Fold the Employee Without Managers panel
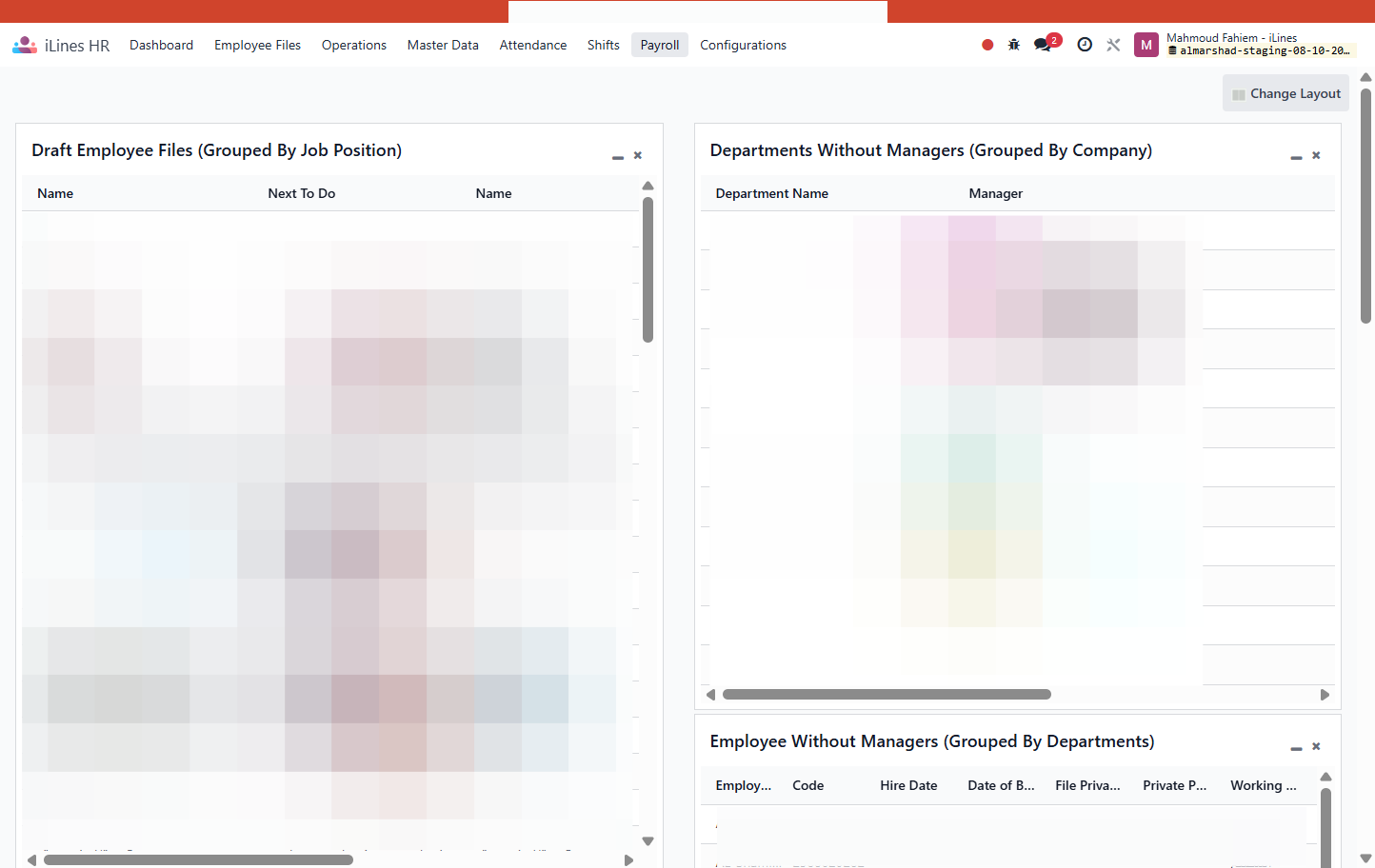This screenshot has width=1375, height=868. 1296,747
